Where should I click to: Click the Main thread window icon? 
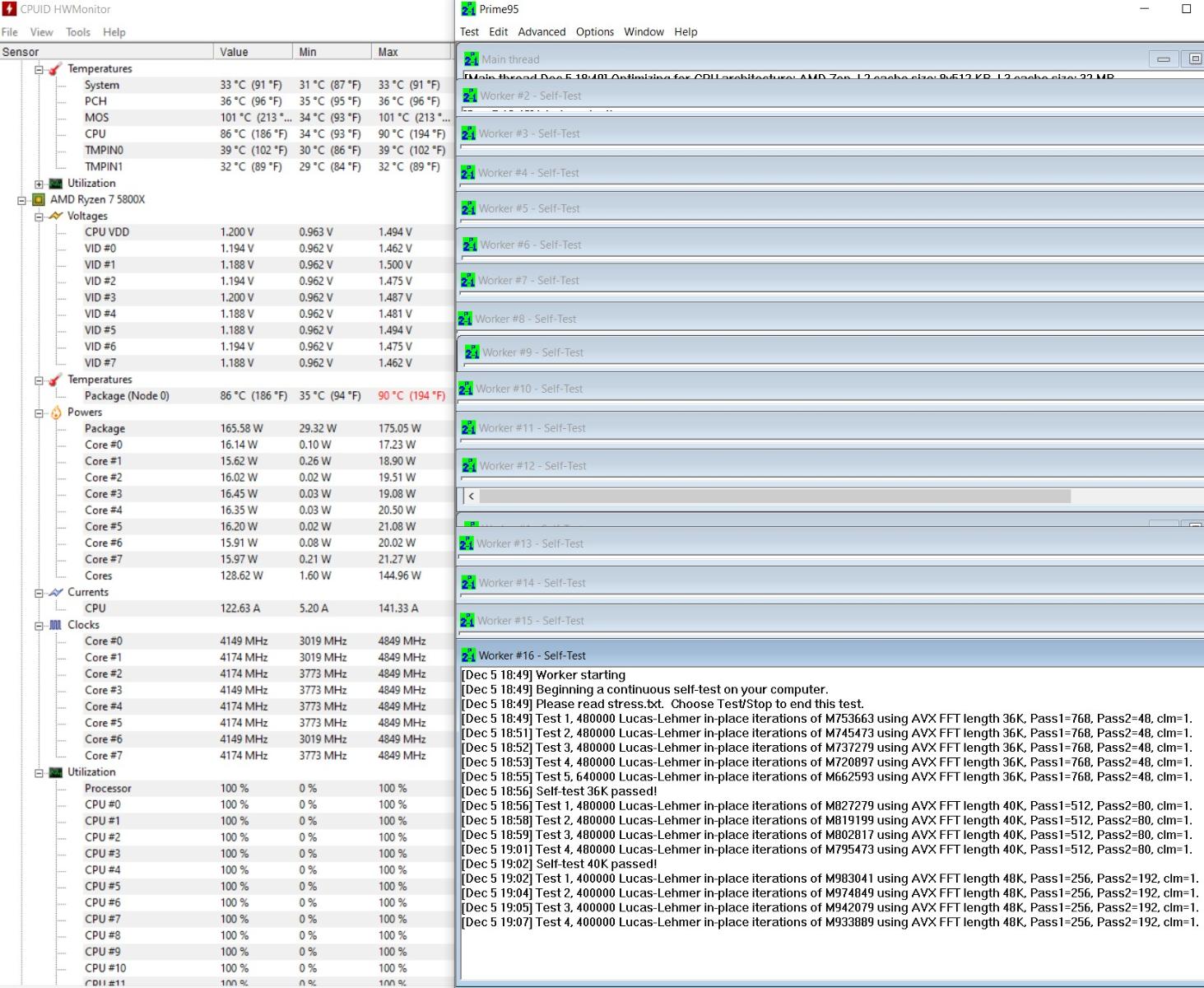471,59
